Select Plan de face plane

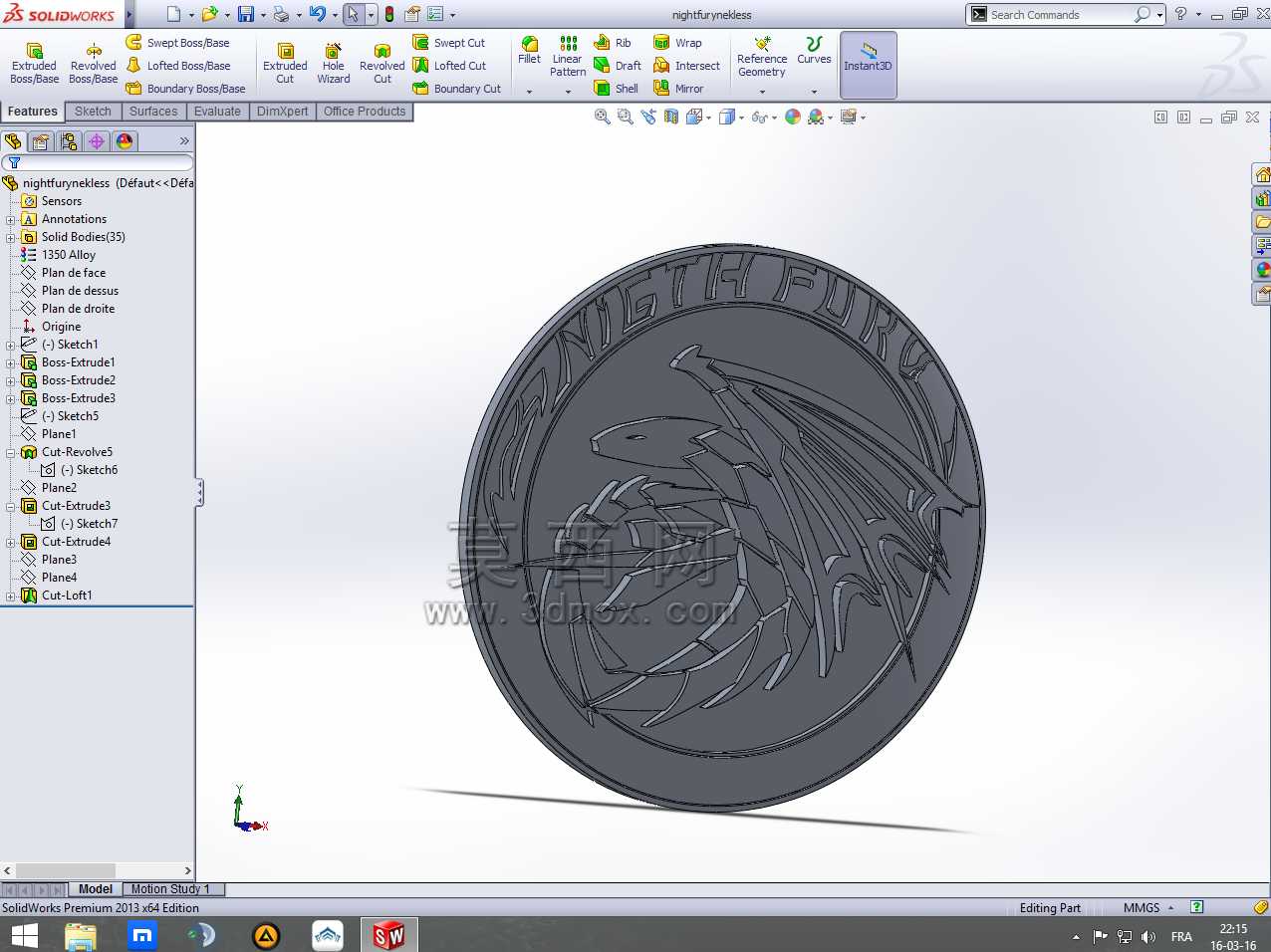(73, 273)
